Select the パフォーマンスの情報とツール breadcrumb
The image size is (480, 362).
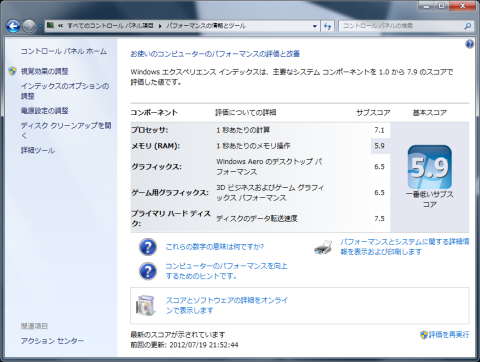click(x=206, y=26)
